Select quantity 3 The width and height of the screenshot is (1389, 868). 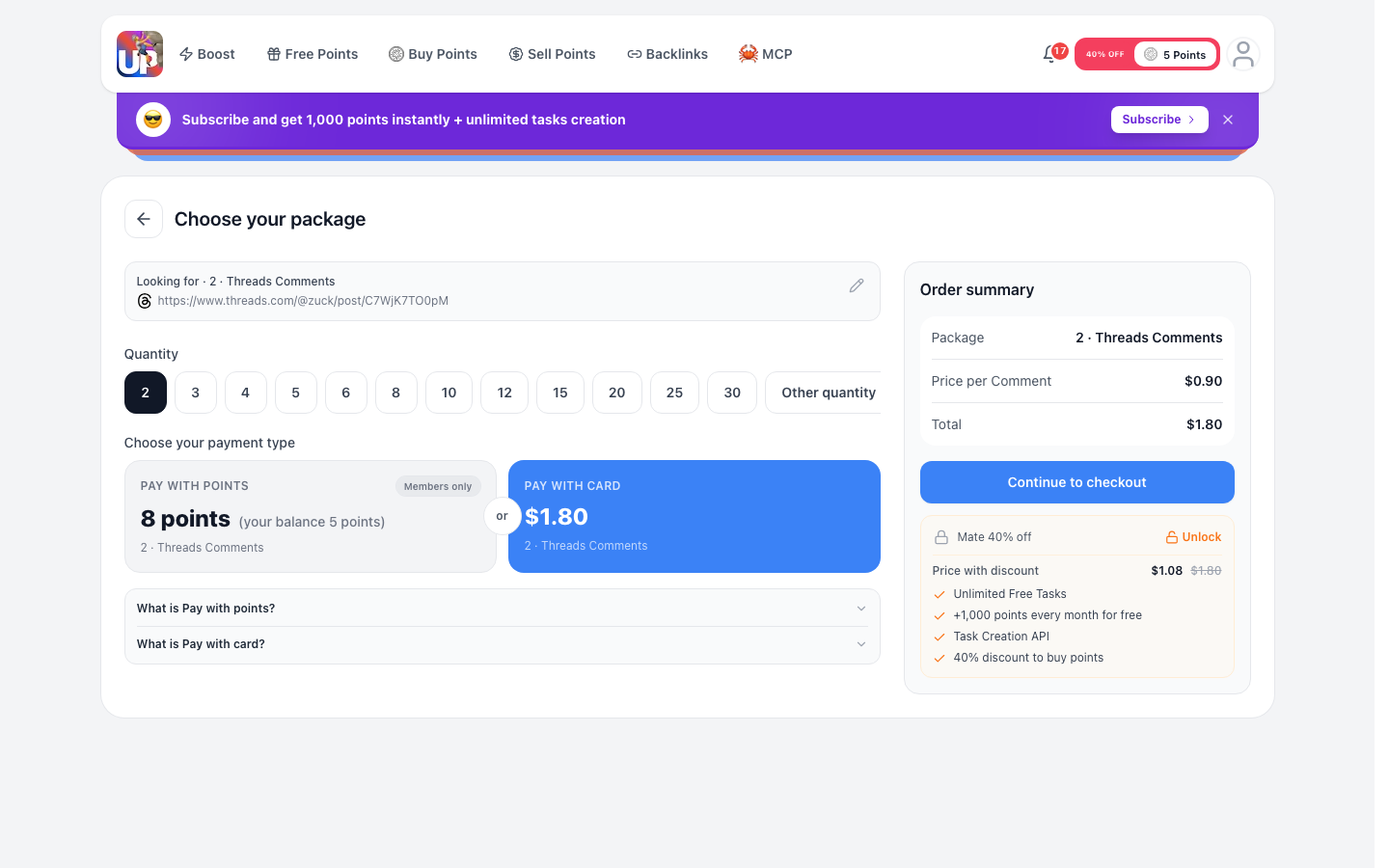[196, 393]
